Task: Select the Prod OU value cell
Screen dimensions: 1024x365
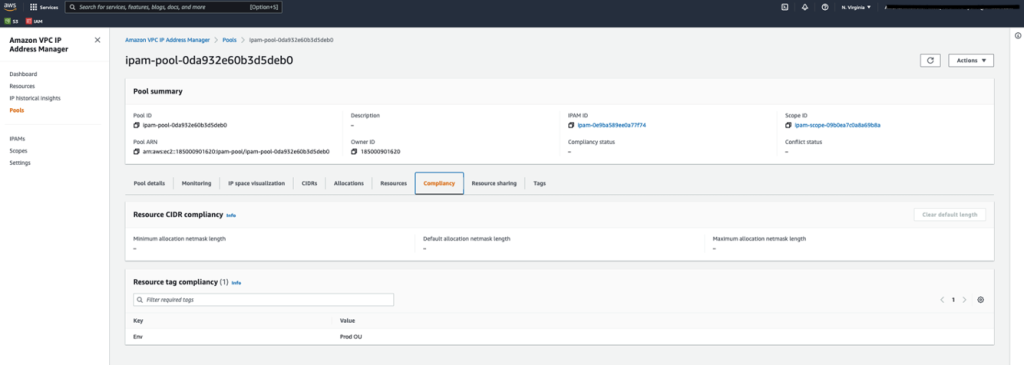Action: (x=351, y=336)
